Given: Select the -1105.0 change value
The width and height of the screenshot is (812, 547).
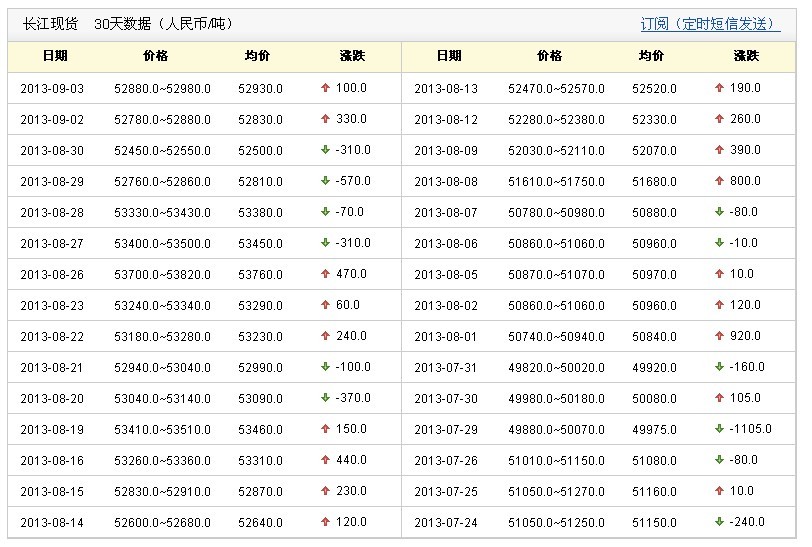Looking at the screenshot, I should click(750, 429).
